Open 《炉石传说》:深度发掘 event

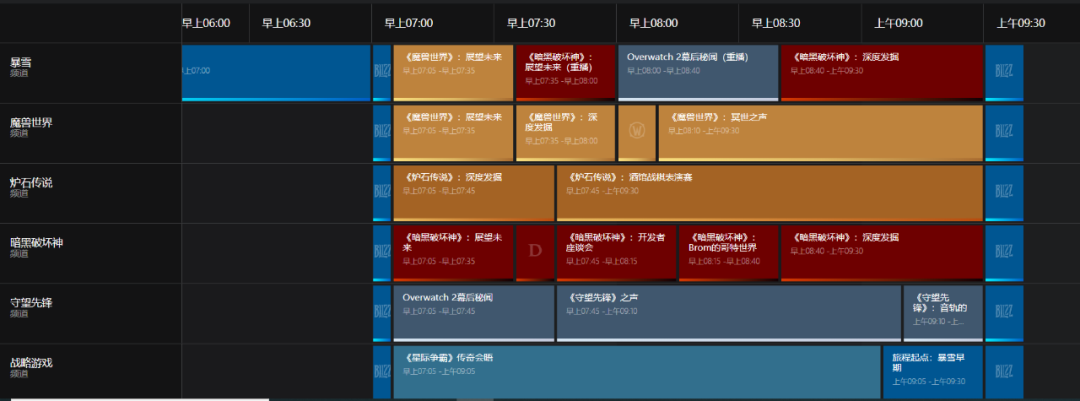(x=473, y=193)
